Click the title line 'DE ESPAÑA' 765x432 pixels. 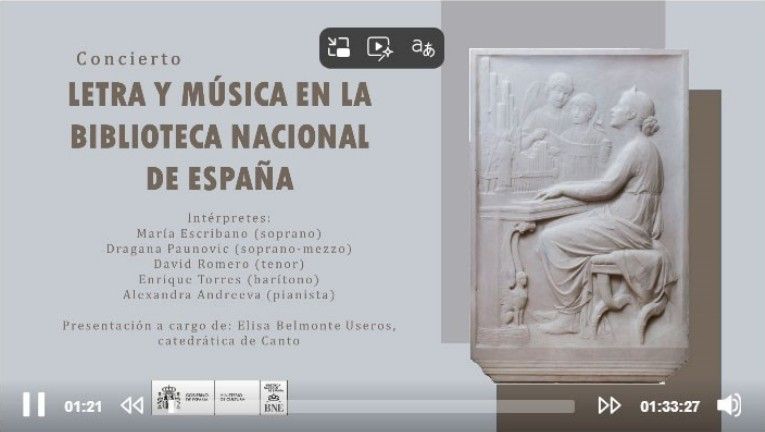click(x=220, y=178)
